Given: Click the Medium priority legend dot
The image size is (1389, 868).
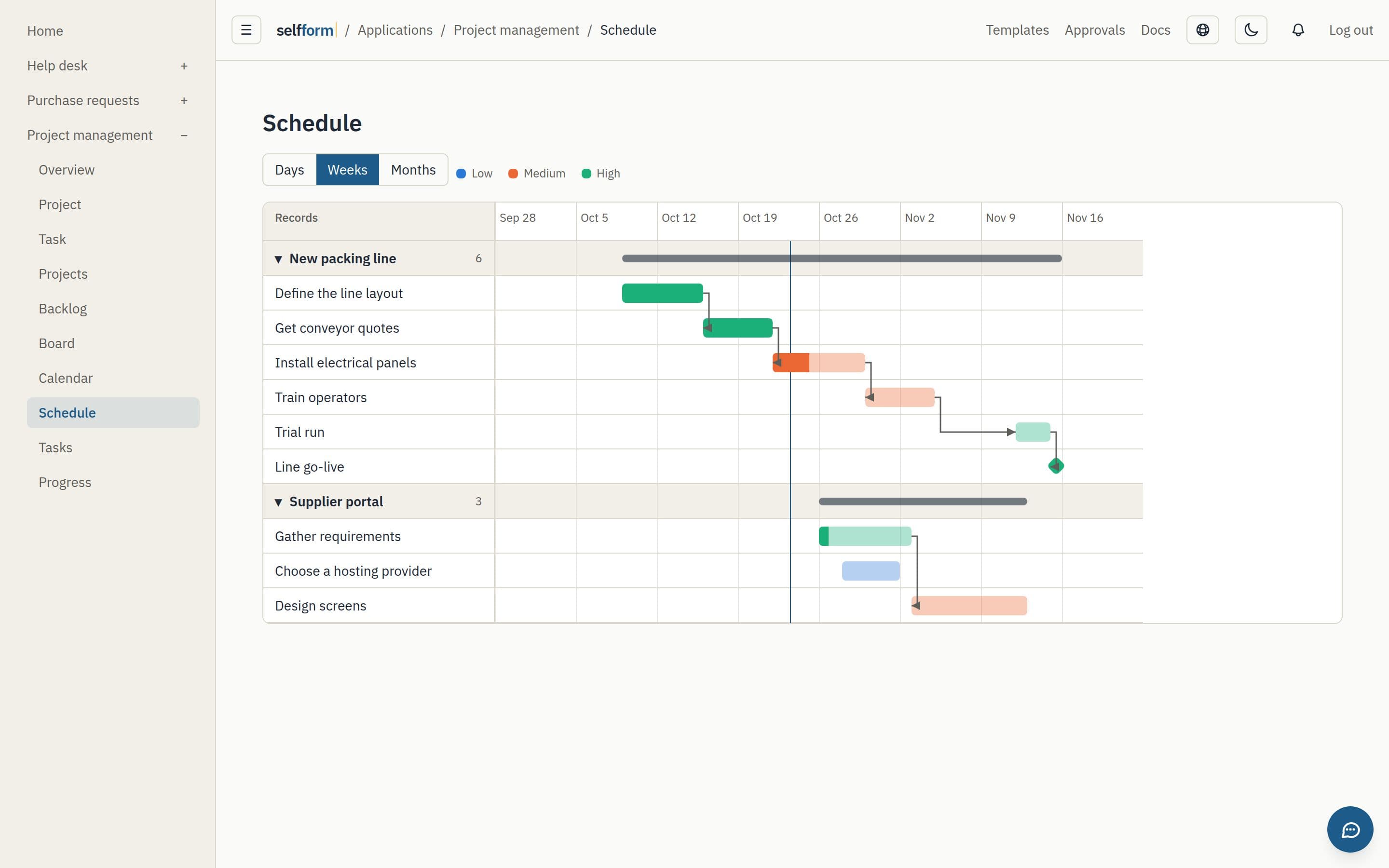Looking at the screenshot, I should pyautogui.click(x=513, y=174).
